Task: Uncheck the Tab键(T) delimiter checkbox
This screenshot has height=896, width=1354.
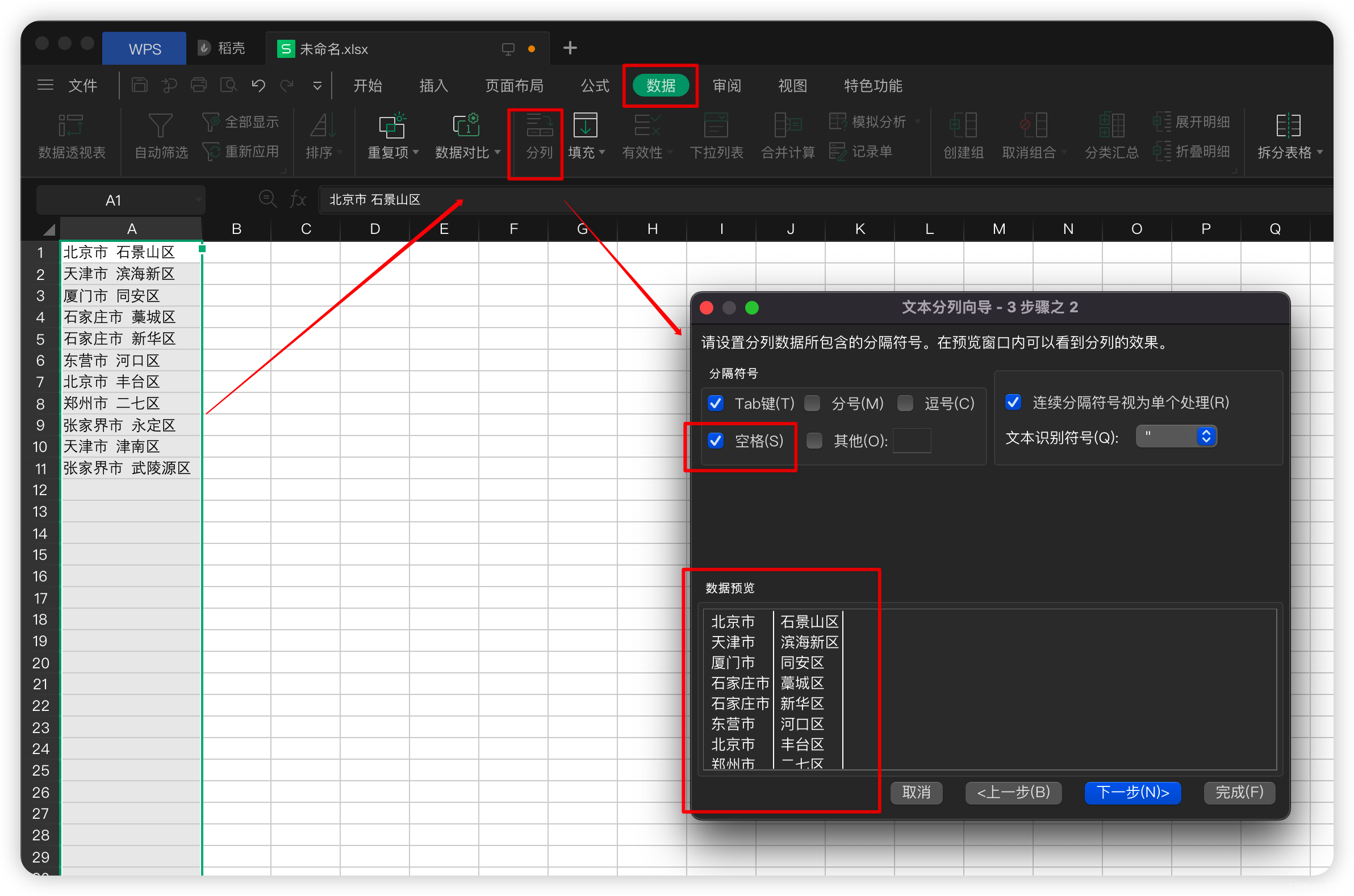Action: pyautogui.click(x=715, y=404)
